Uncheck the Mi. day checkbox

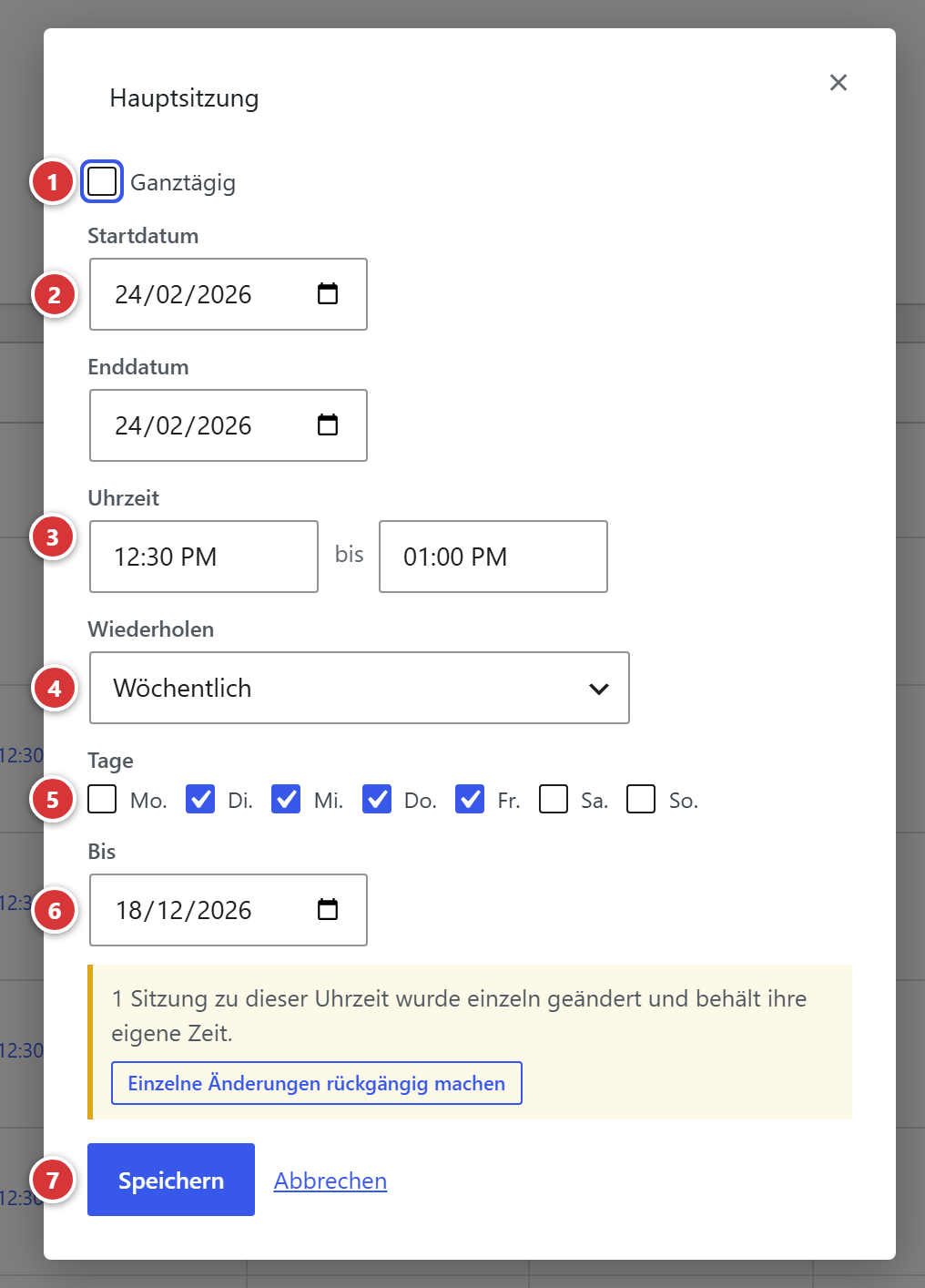click(x=286, y=799)
